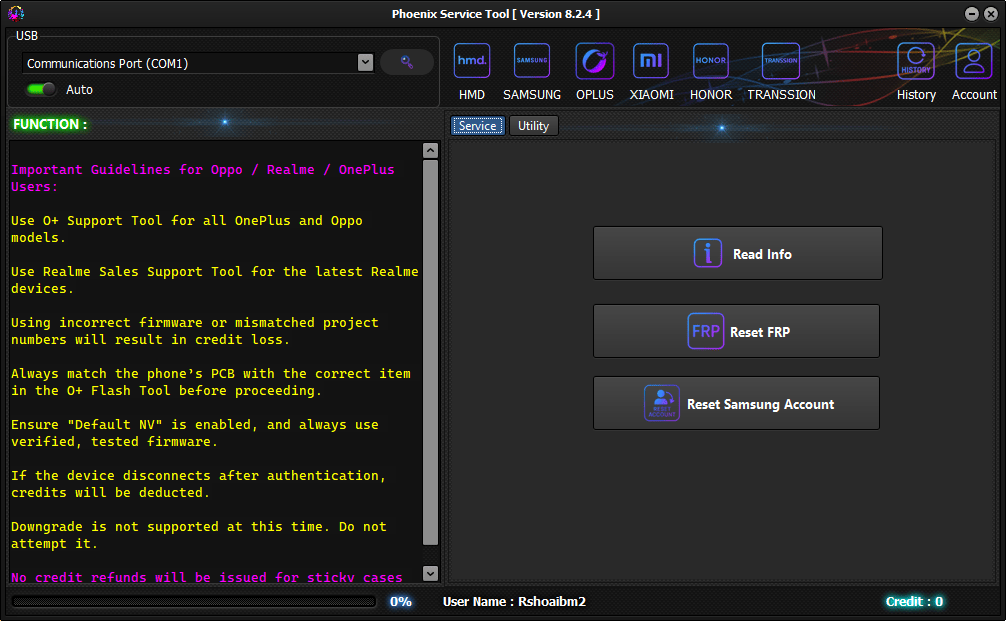Click the Reset FRP button
This screenshot has height=621, width=1006.
coord(736,331)
